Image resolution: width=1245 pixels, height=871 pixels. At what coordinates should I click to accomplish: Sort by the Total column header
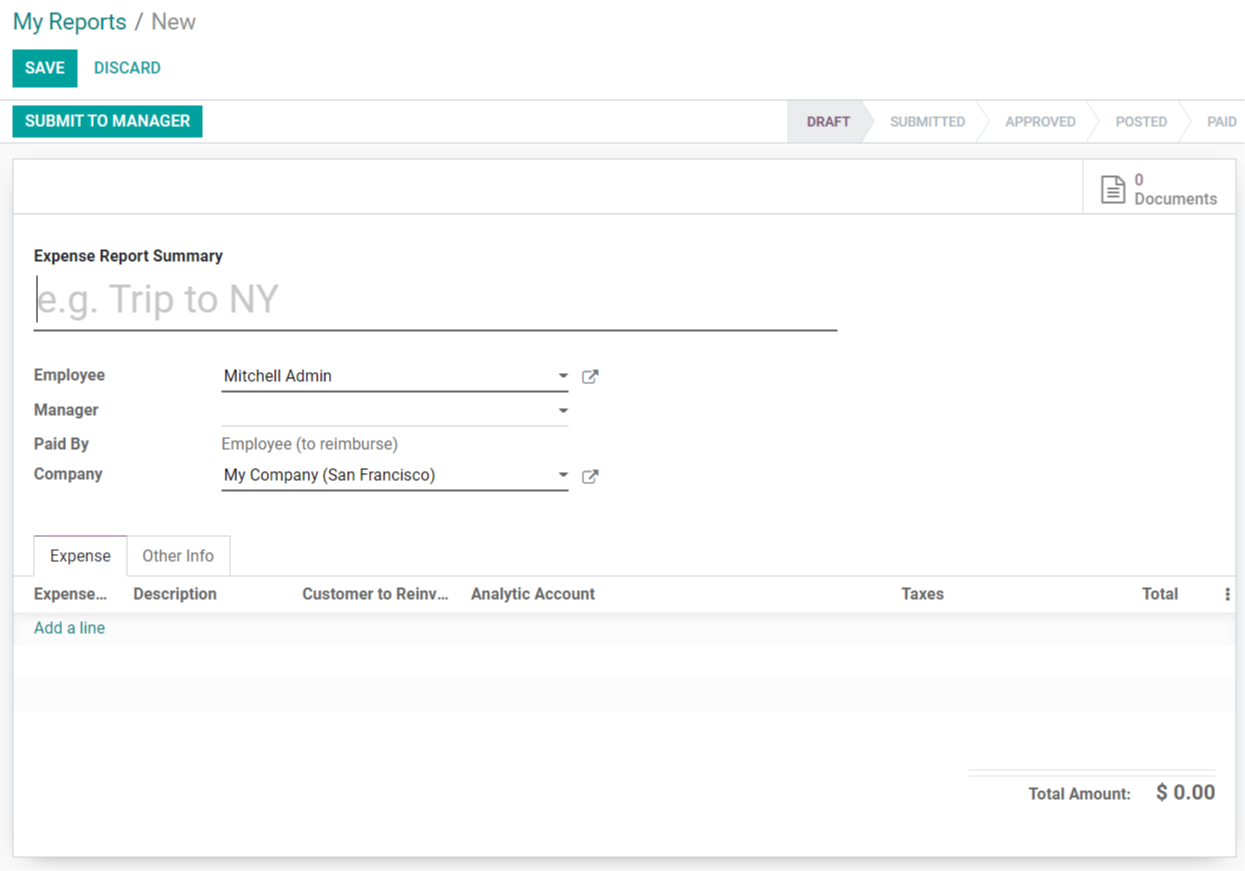point(1160,594)
